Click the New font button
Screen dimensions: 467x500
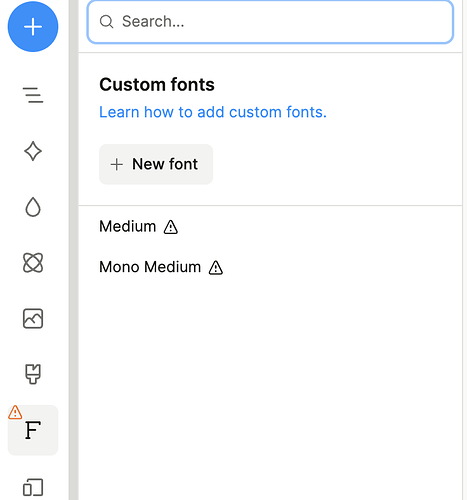156,164
